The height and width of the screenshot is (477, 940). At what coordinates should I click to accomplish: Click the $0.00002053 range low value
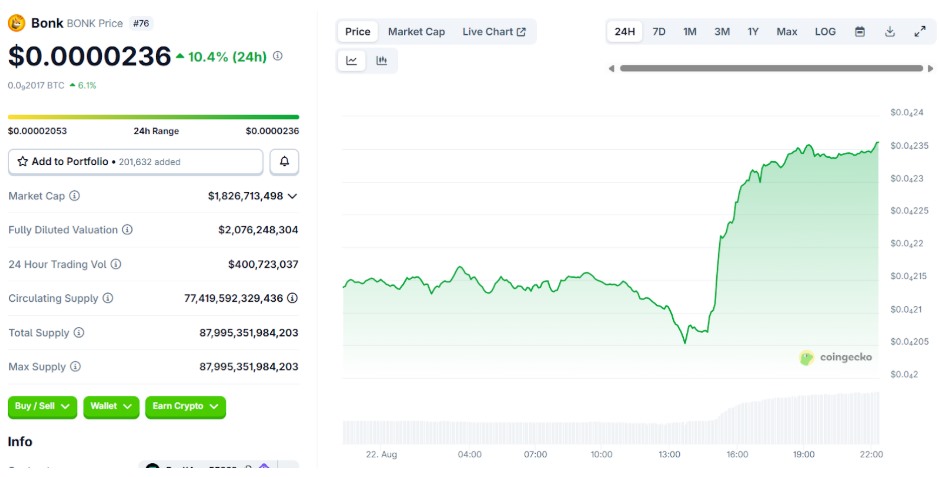37,131
